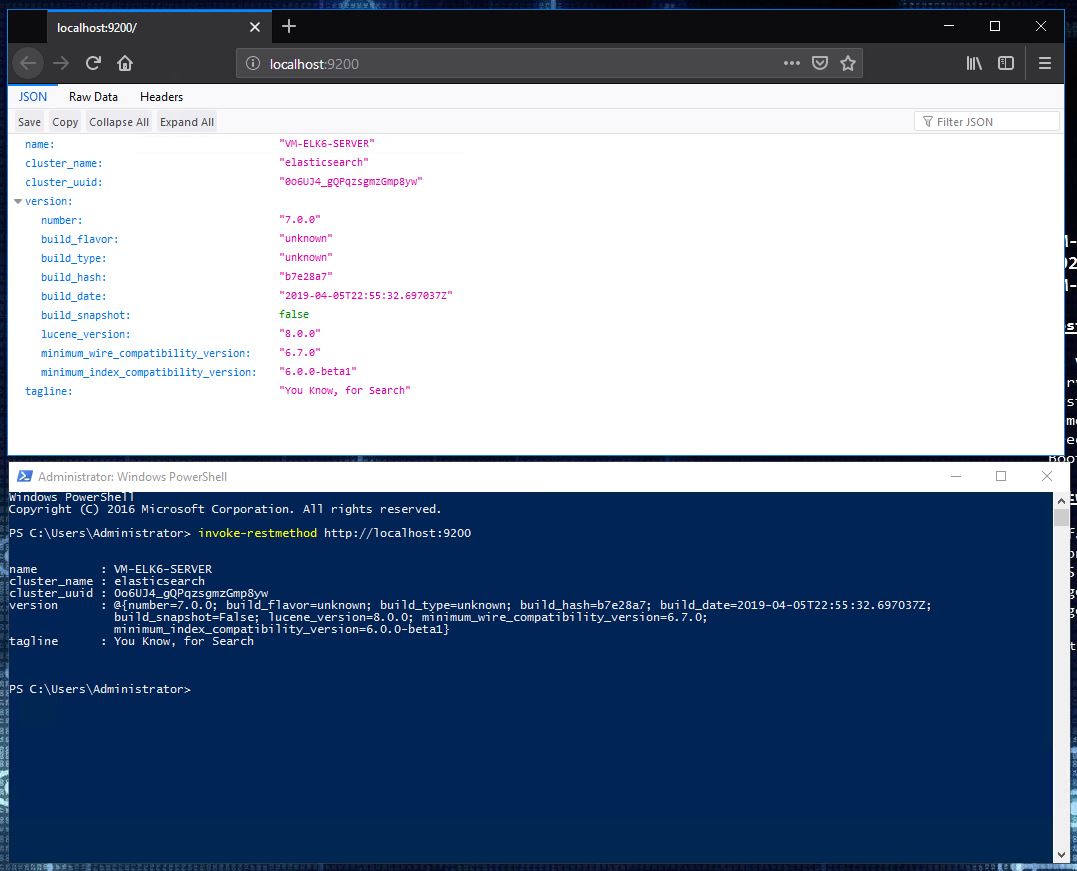Click Collapse All button
This screenshot has height=871, width=1077.
[119, 122]
